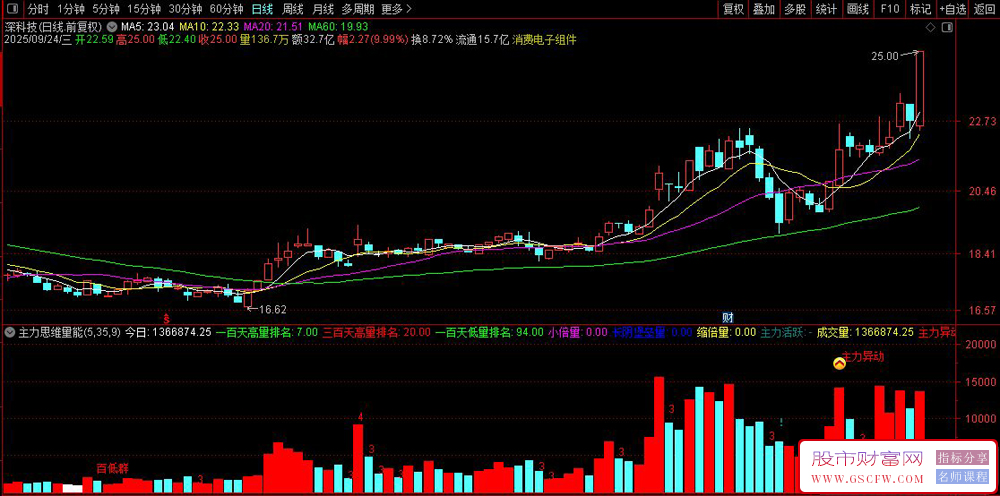Toggle the left sidebar panel icon
Screen dimensions: 1000x496
14,9
